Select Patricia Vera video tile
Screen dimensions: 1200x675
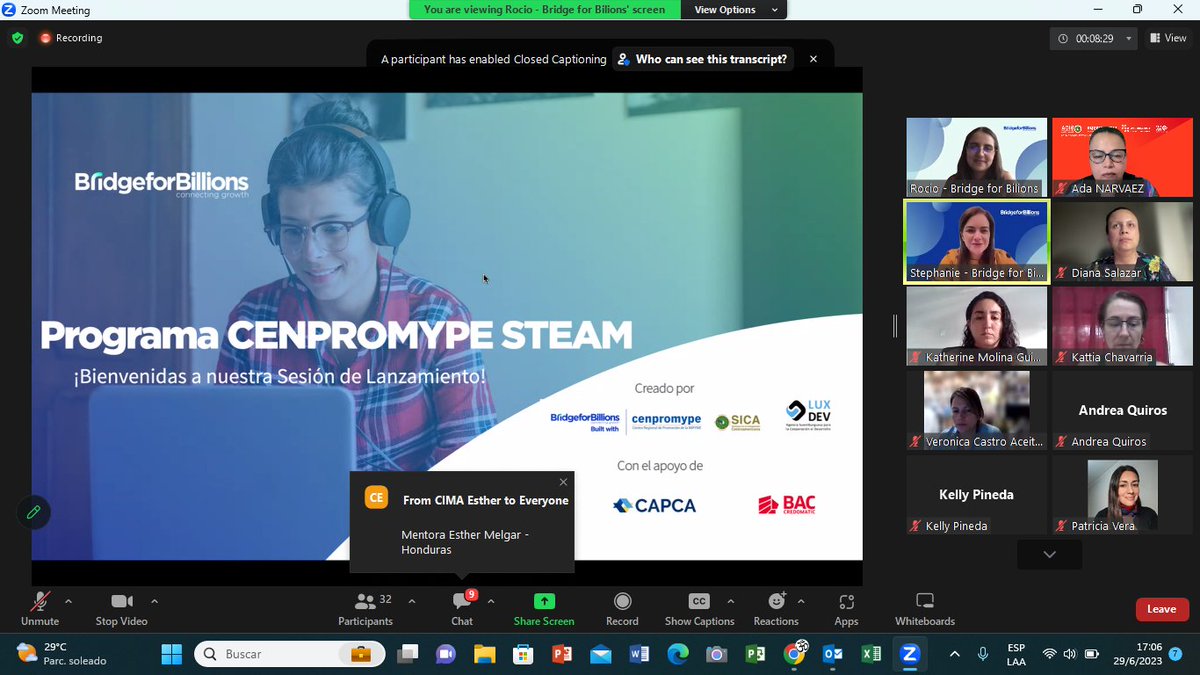1122,495
